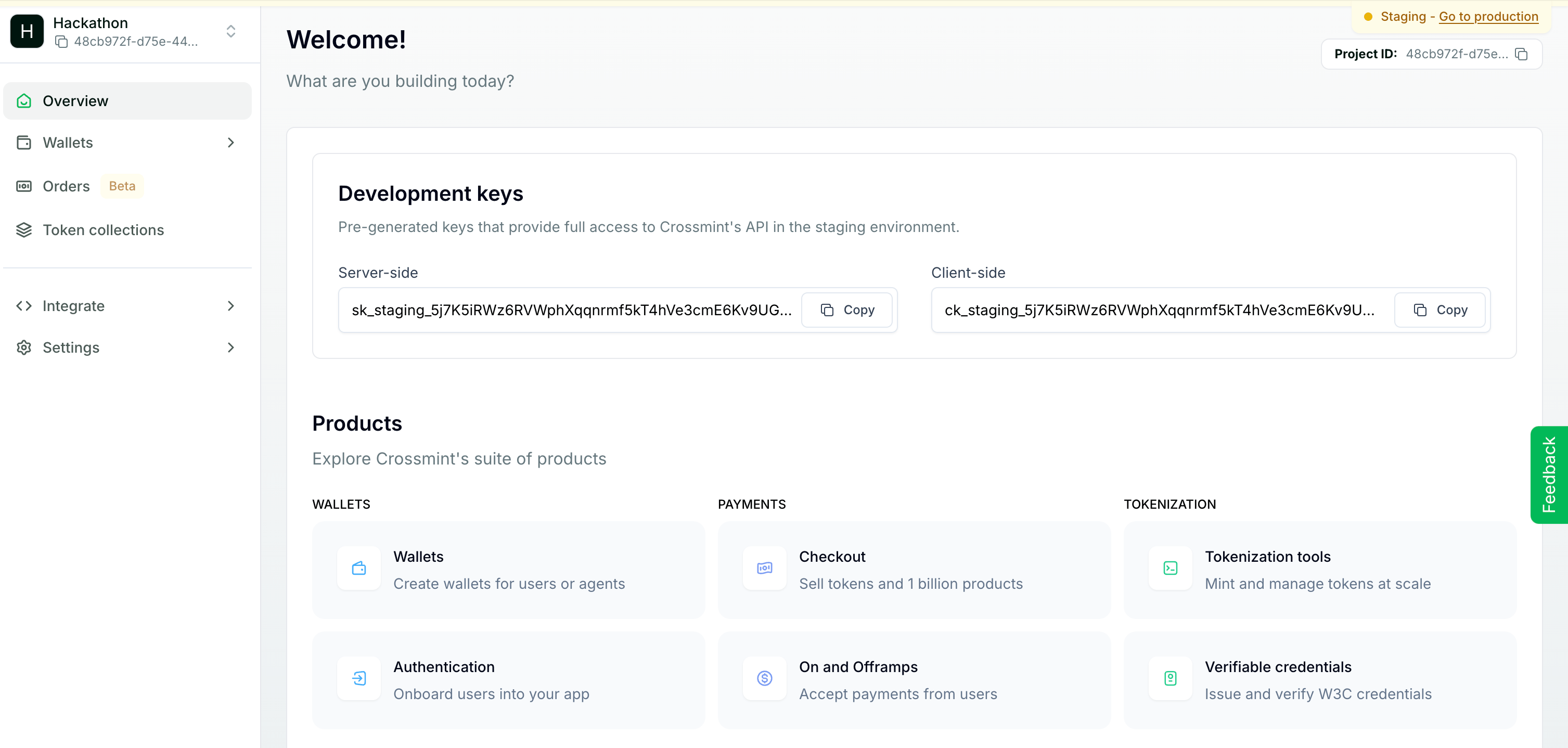Screen dimensions: 1568x748
Task: Click the Wallets product card icon
Action: [359, 569]
